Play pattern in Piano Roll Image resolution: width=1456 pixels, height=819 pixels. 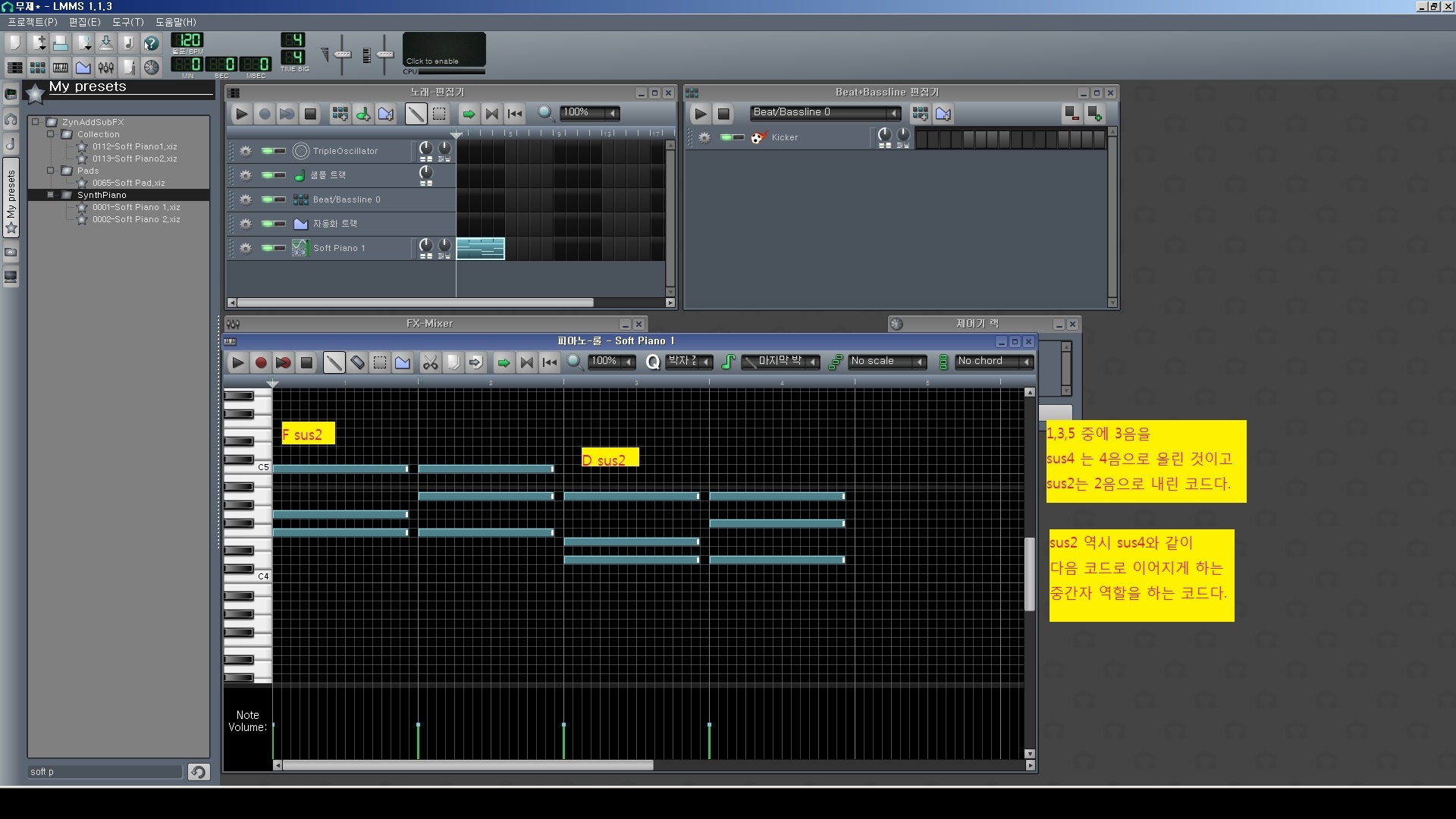[x=237, y=362]
